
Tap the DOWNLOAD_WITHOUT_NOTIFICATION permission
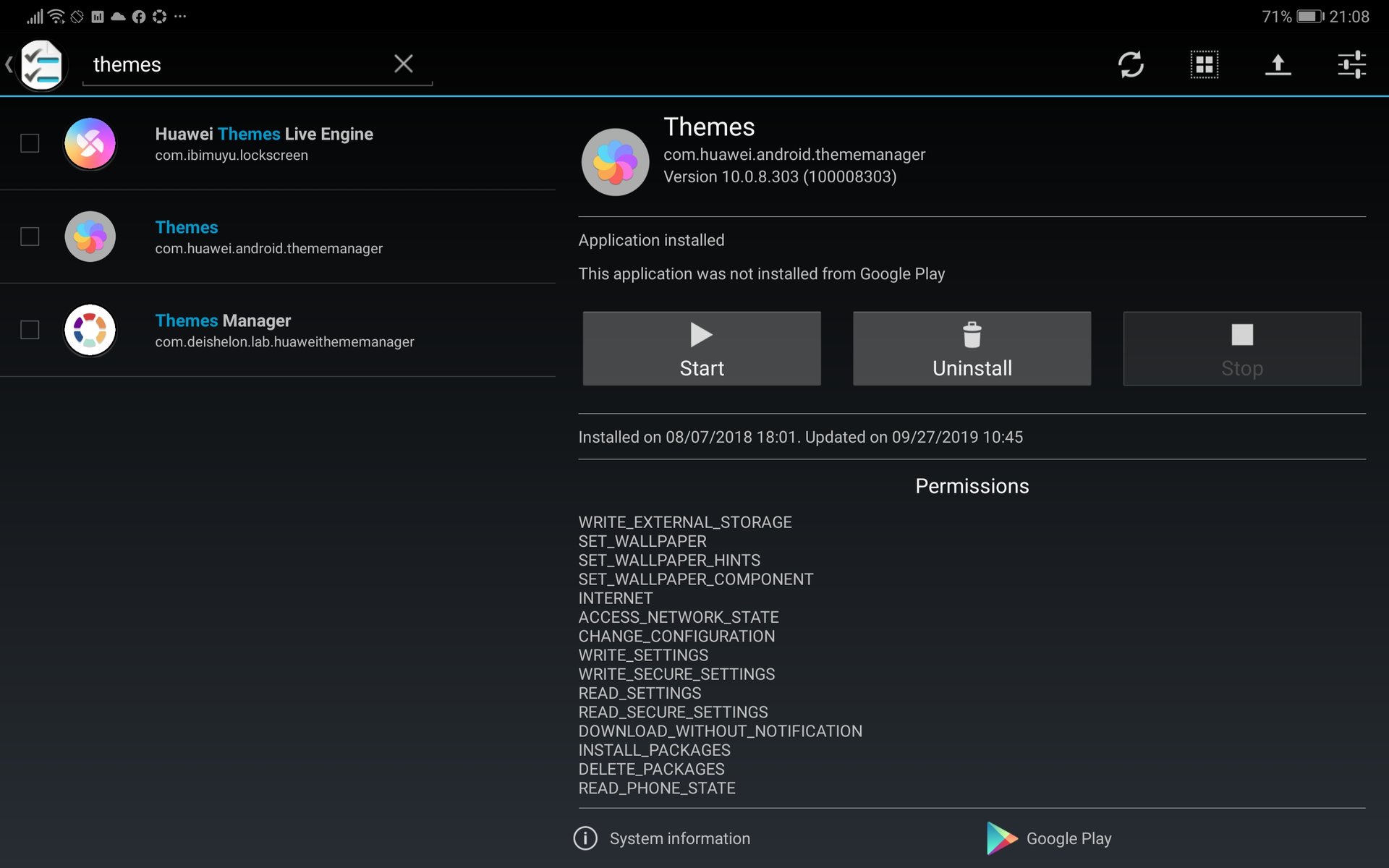tap(721, 731)
